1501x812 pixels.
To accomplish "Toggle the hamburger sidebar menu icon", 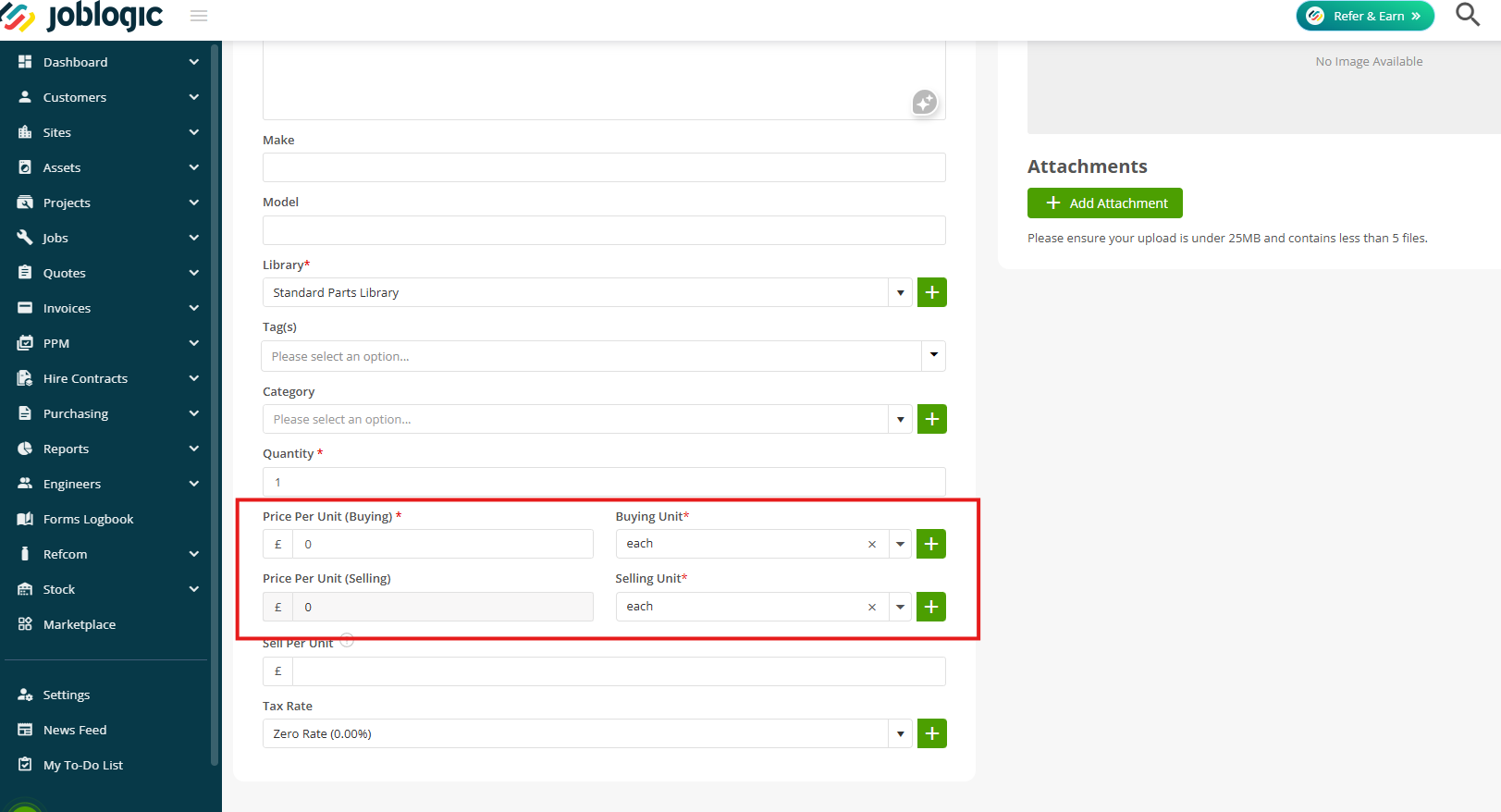I will (199, 16).
